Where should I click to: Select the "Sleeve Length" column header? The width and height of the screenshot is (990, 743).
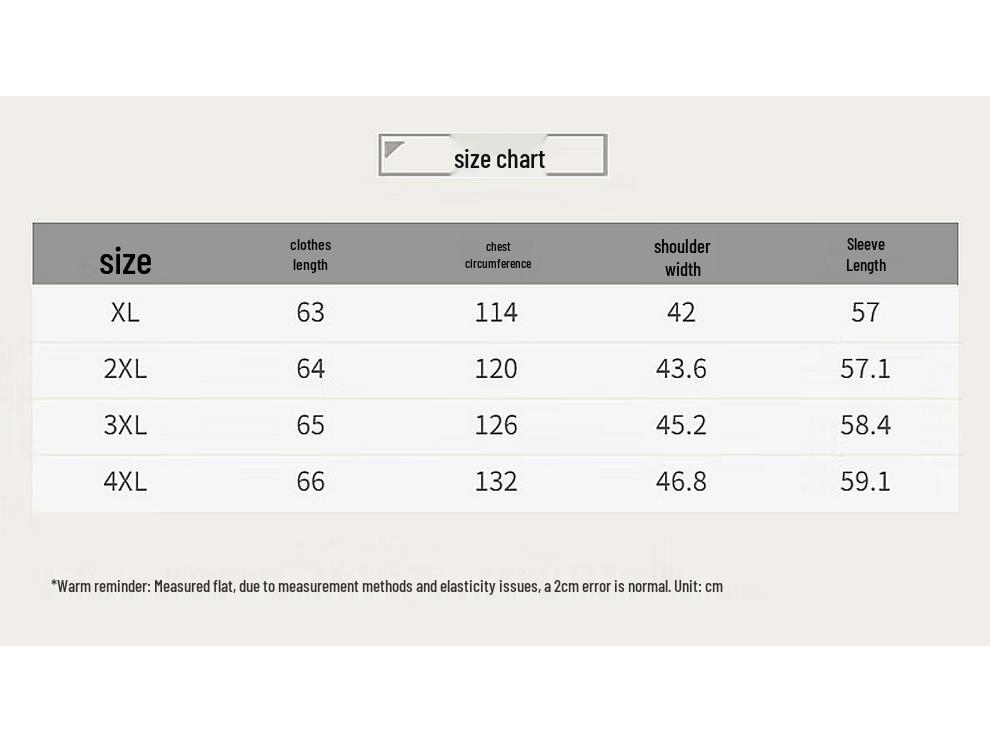(865, 255)
